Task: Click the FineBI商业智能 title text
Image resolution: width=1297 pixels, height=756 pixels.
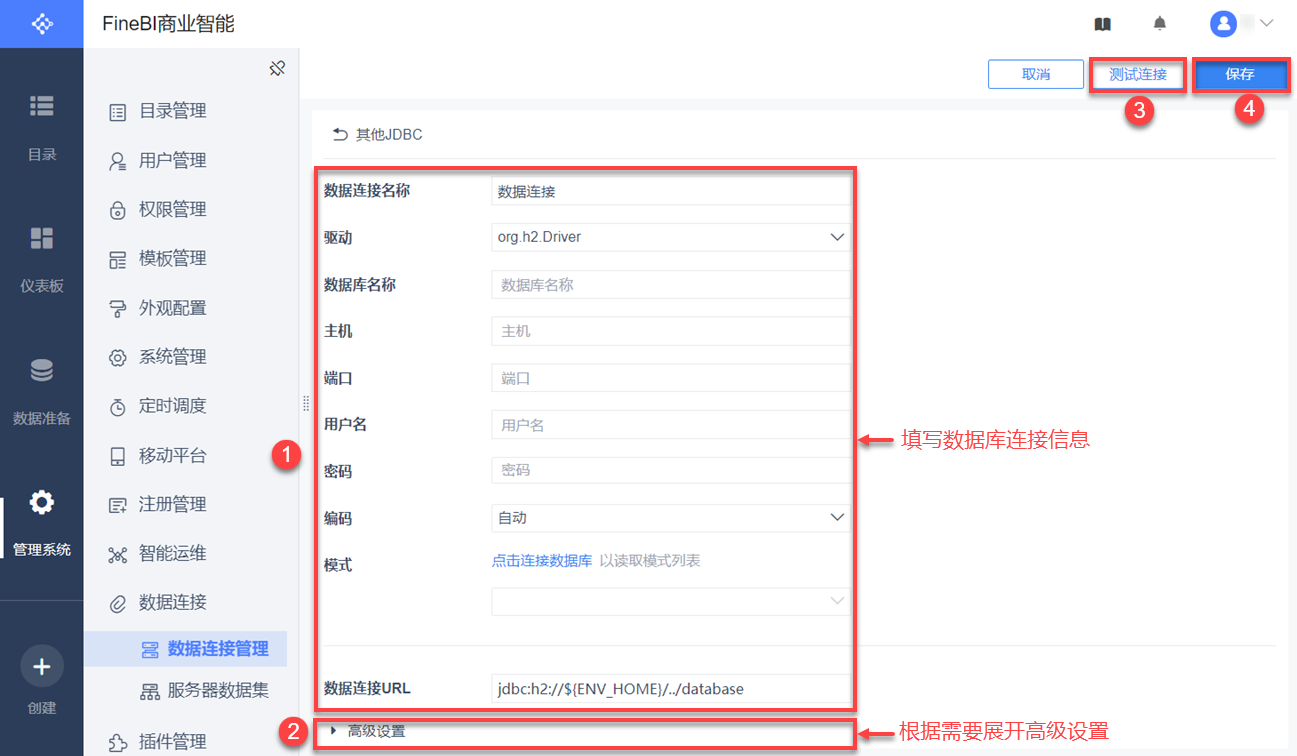Action: pyautogui.click(x=169, y=24)
